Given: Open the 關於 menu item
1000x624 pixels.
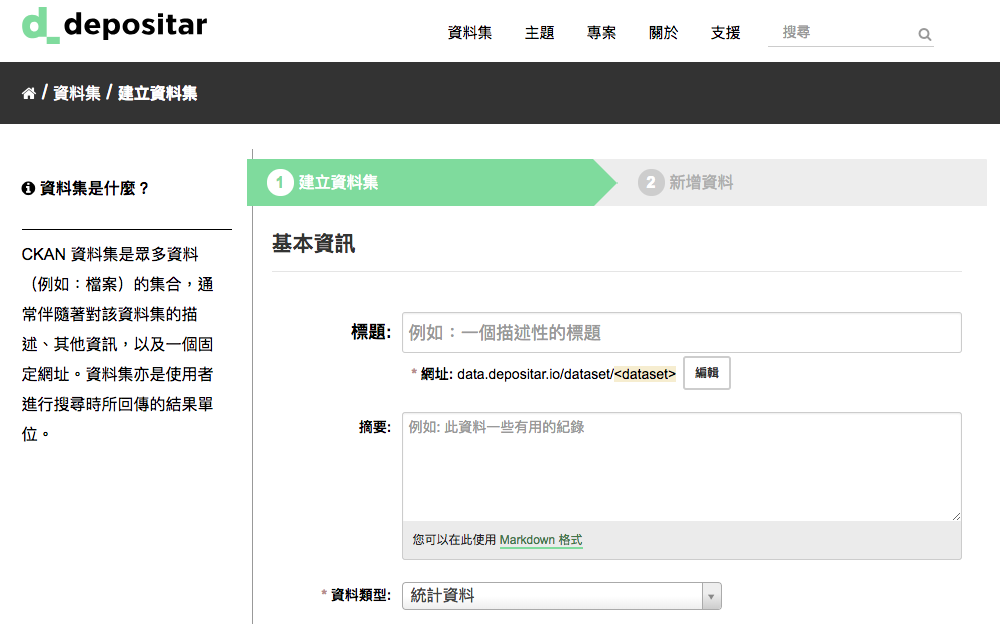Looking at the screenshot, I should (x=663, y=33).
